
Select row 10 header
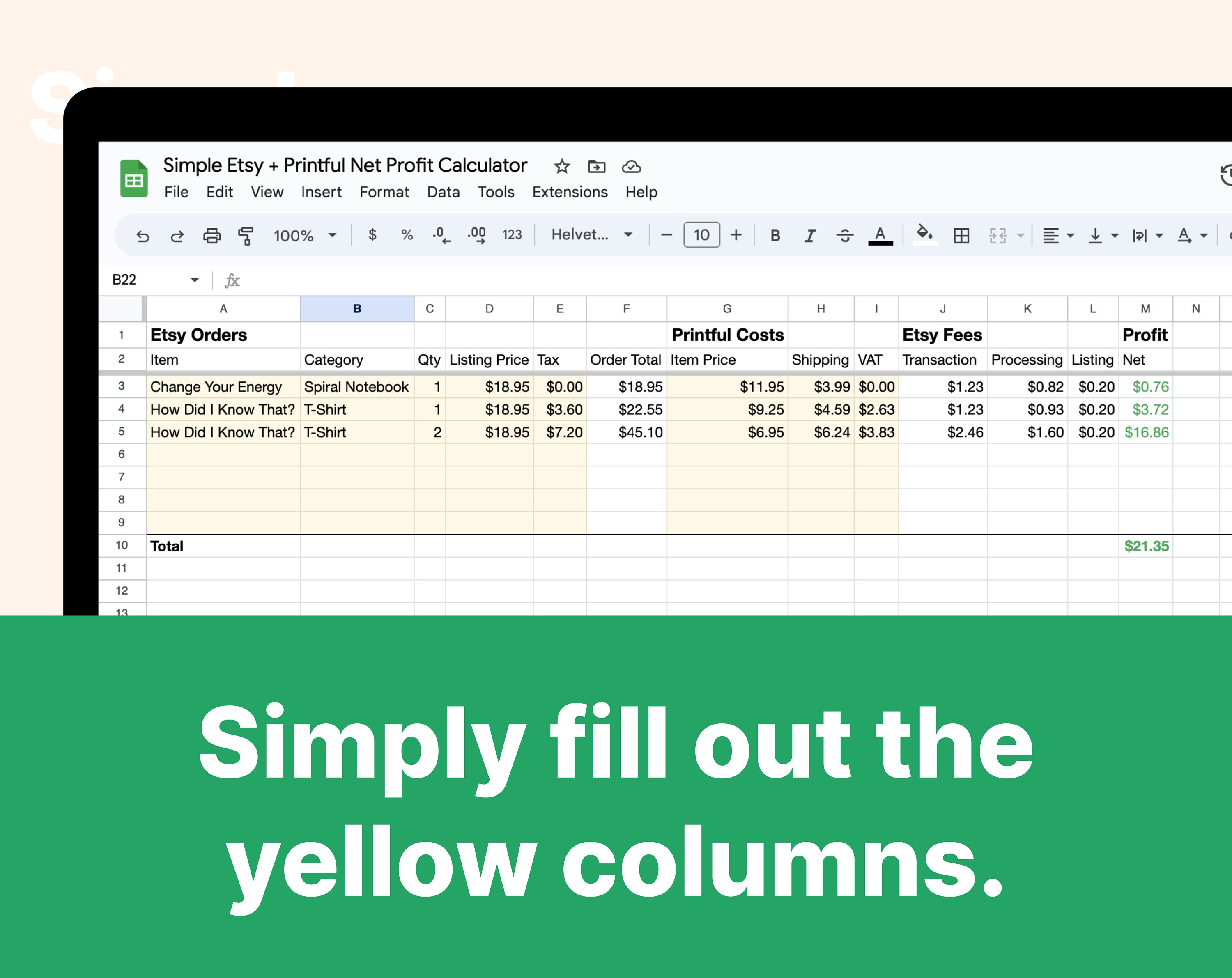(122, 546)
